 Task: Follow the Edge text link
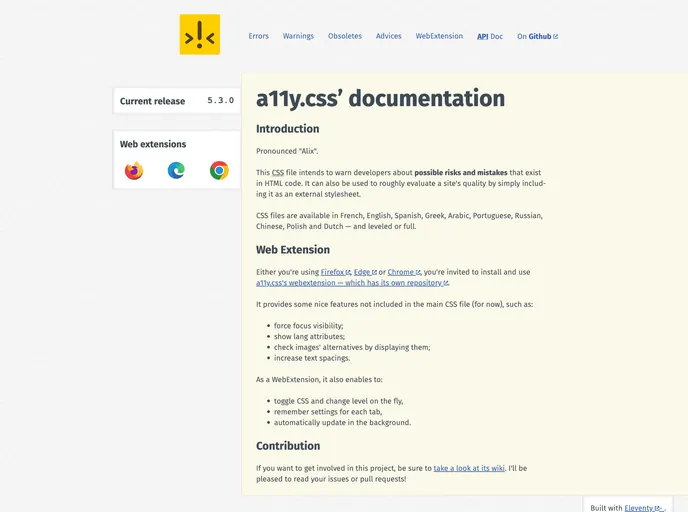click(364, 272)
